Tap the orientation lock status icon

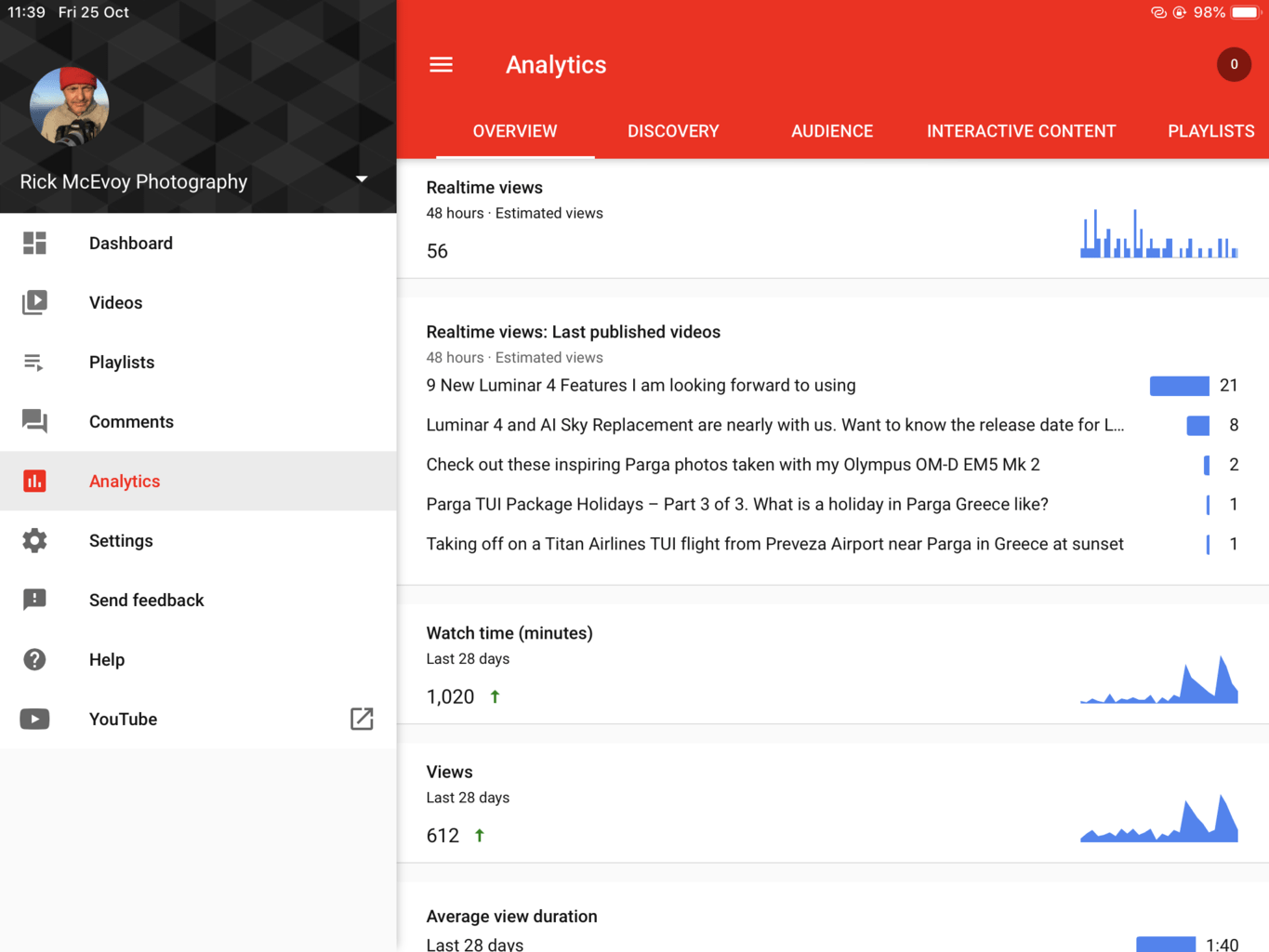click(1180, 12)
